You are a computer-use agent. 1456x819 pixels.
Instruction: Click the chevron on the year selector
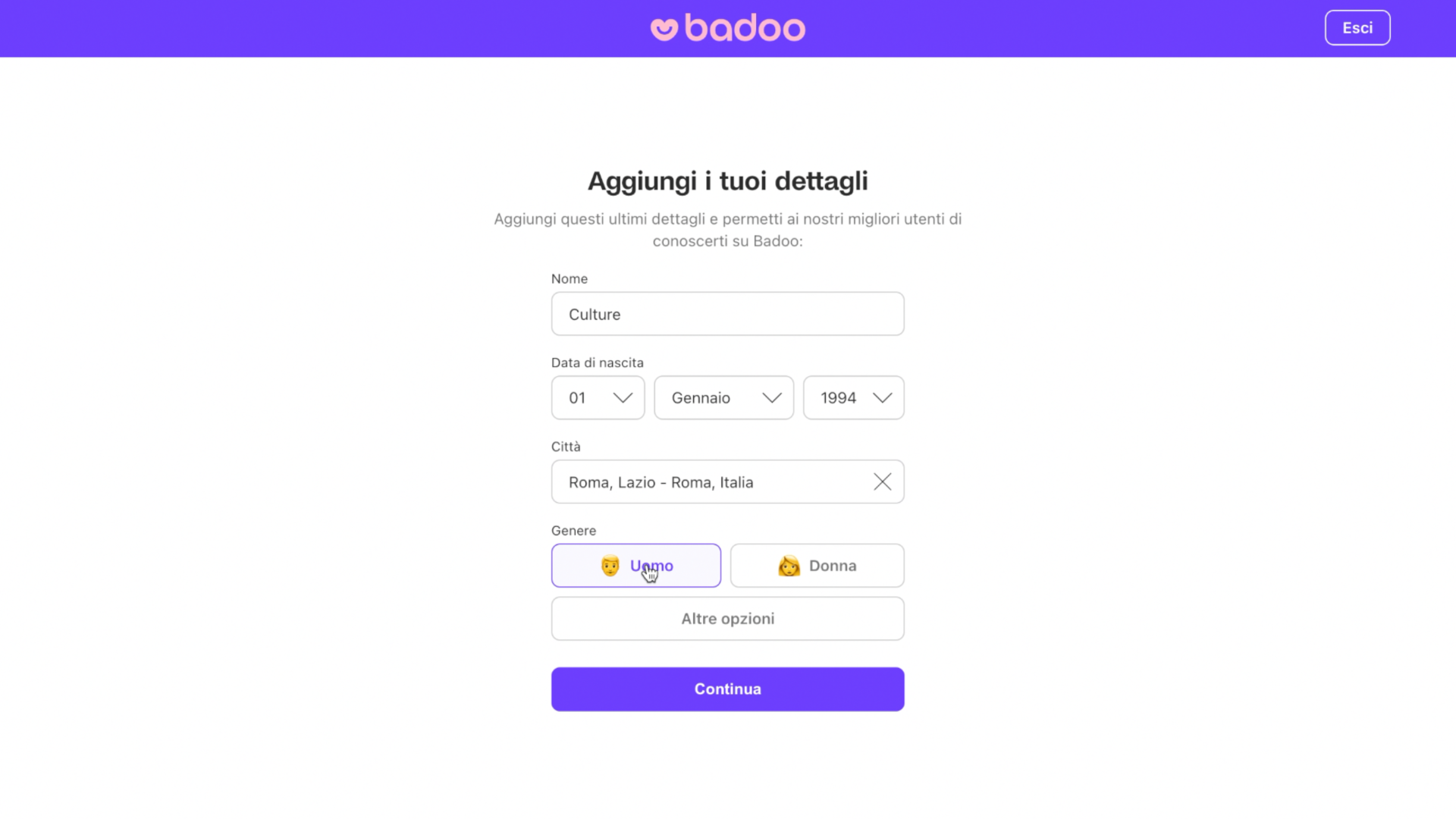[x=882, y=397]
